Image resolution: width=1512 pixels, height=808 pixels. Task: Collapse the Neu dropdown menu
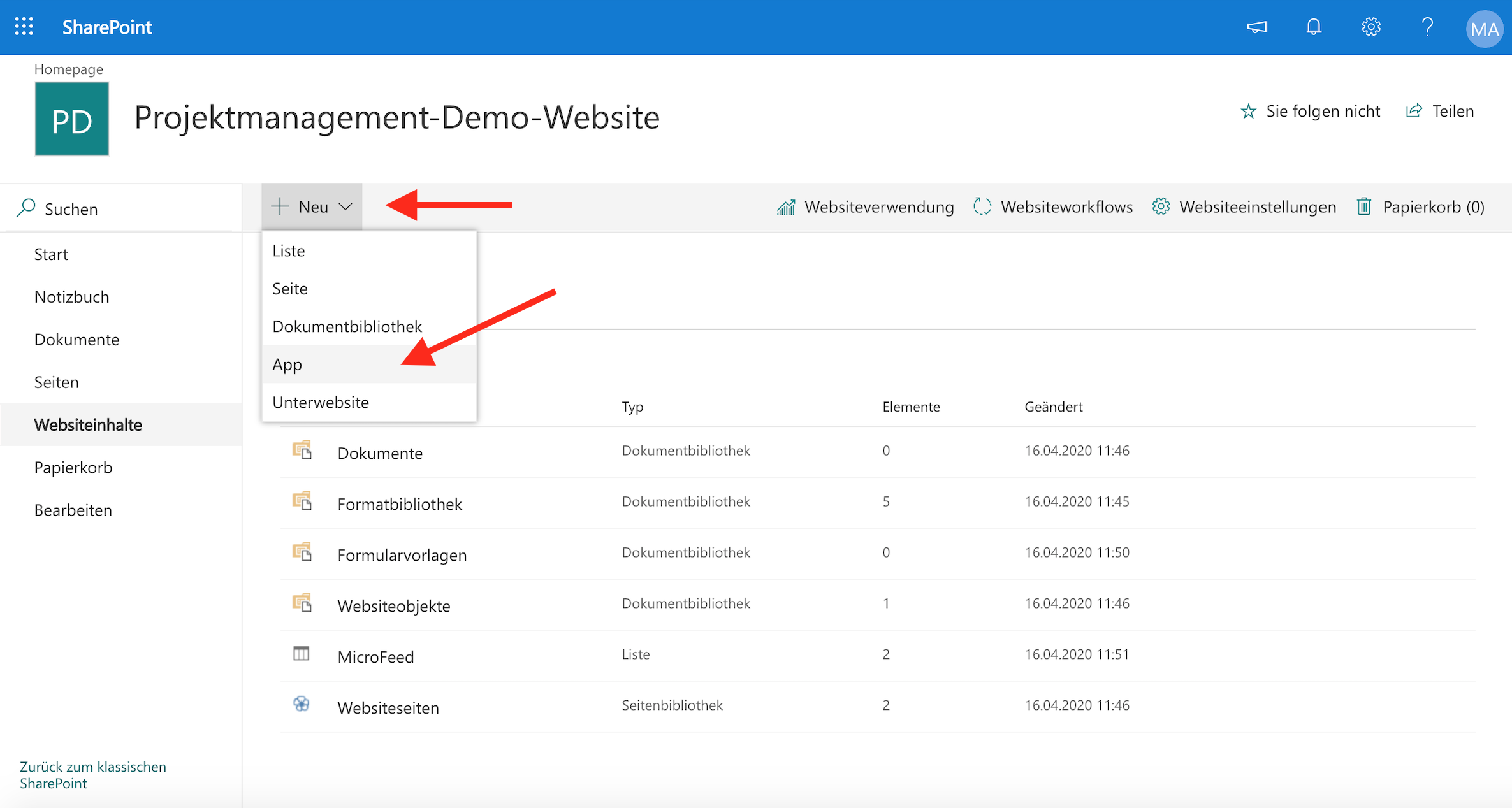coord(312,206)
